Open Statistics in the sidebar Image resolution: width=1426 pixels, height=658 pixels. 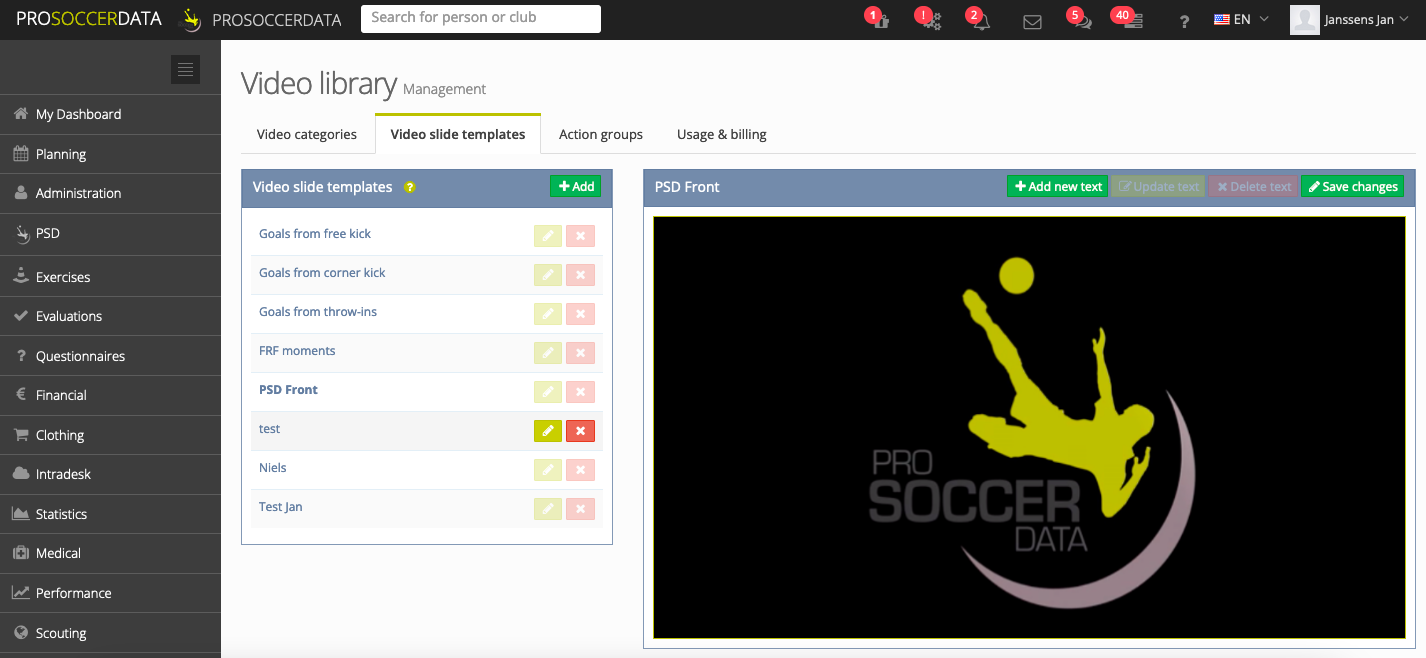(x=110, y=514)
